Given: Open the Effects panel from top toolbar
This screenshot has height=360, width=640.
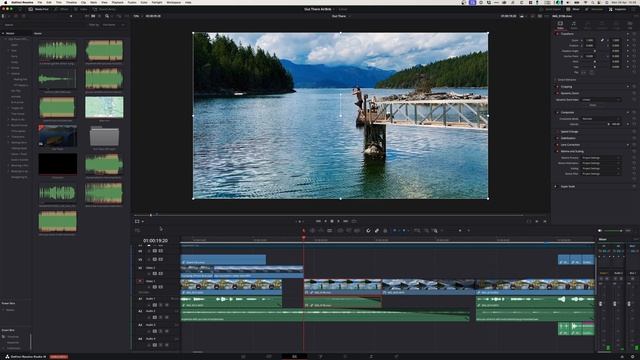Looking at the screenshot, I should coord(62,9).
